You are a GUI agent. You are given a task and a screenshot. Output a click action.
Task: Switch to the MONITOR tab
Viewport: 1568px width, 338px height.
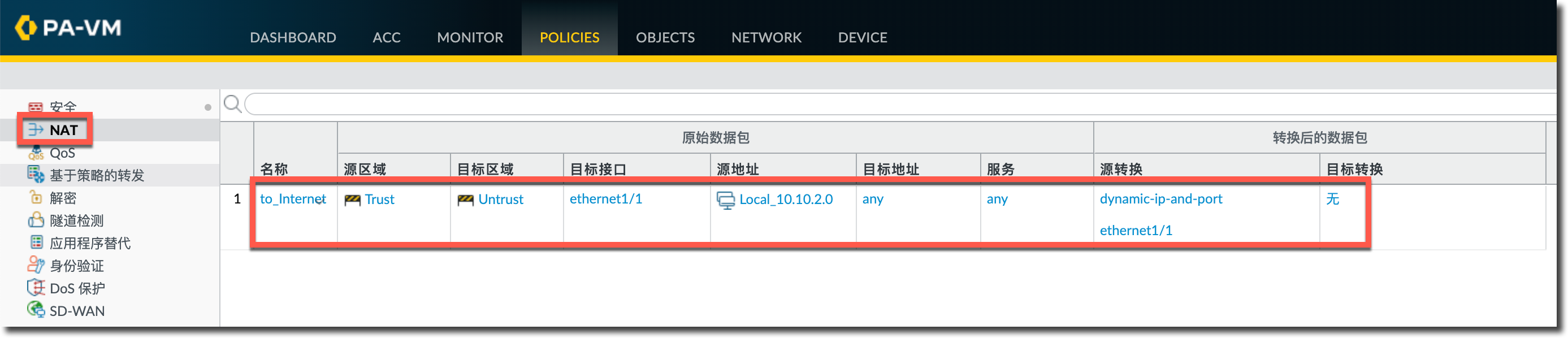469,37
